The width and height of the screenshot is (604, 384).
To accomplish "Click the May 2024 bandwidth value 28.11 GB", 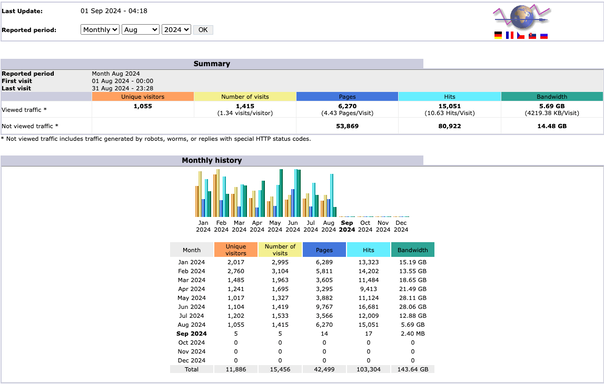I will [x=413, y=298].
